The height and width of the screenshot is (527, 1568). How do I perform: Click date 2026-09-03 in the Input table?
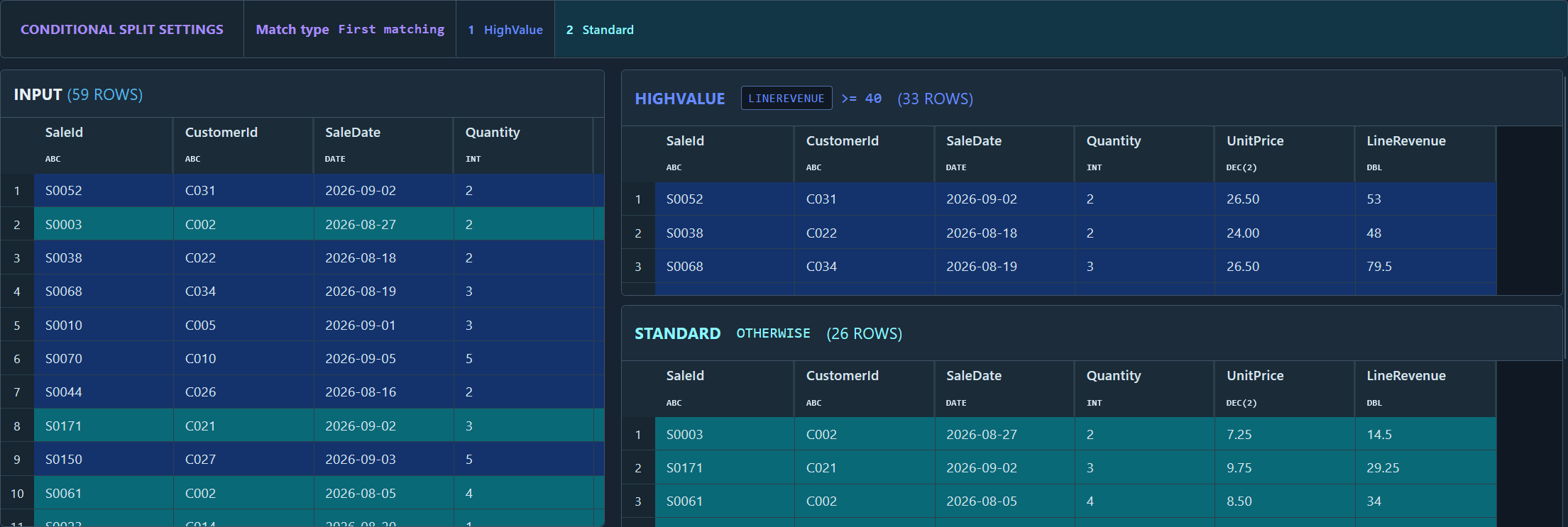pos(383,459)
